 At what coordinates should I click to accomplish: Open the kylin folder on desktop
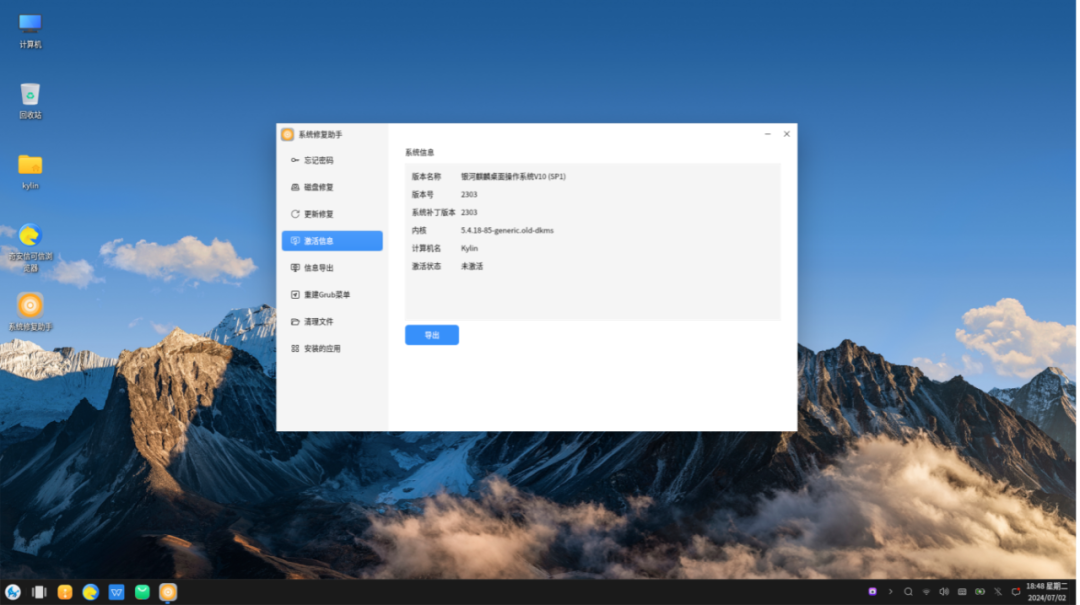point(30,165)
